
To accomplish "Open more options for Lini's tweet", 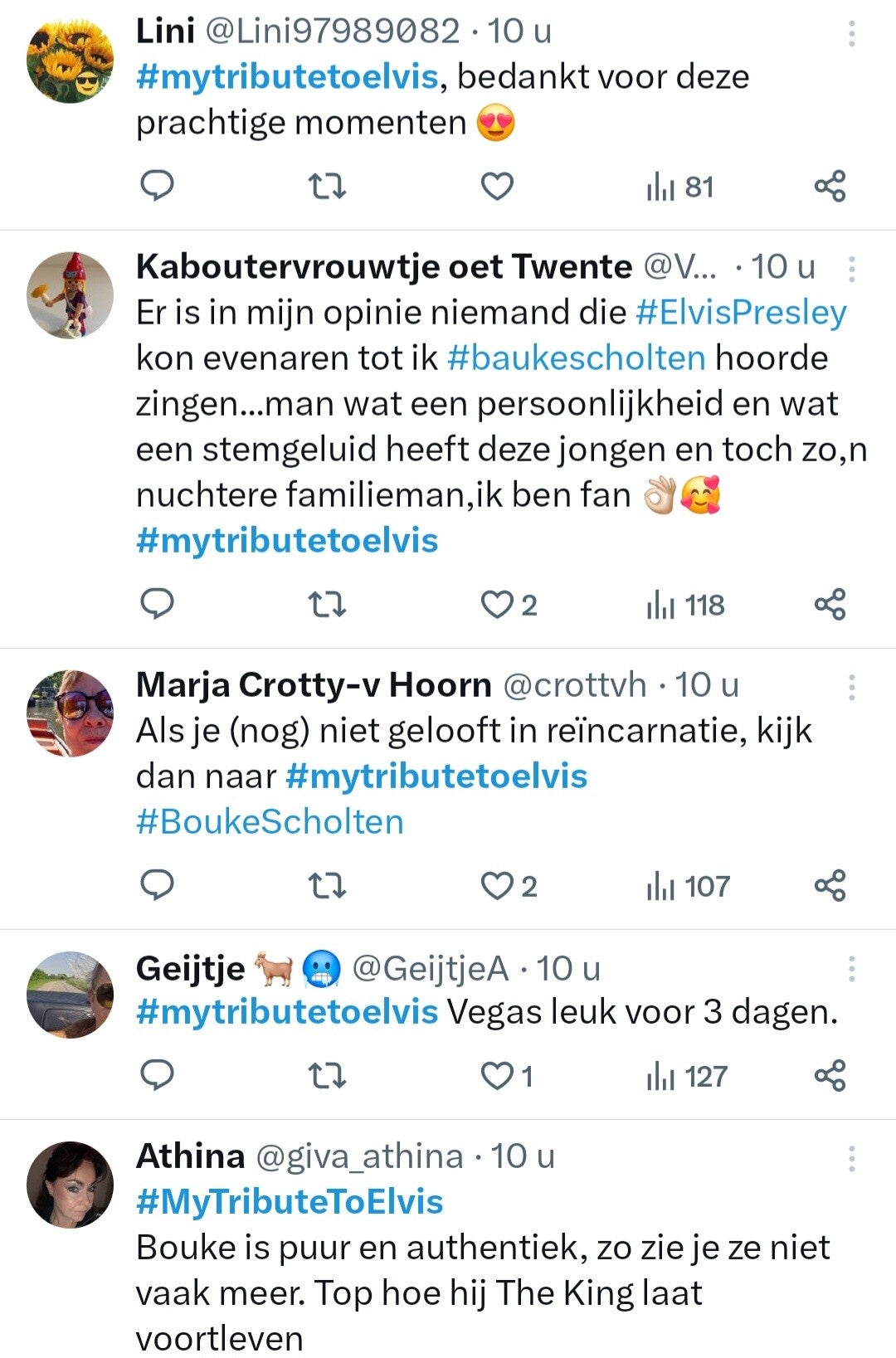I will point(851,33).
